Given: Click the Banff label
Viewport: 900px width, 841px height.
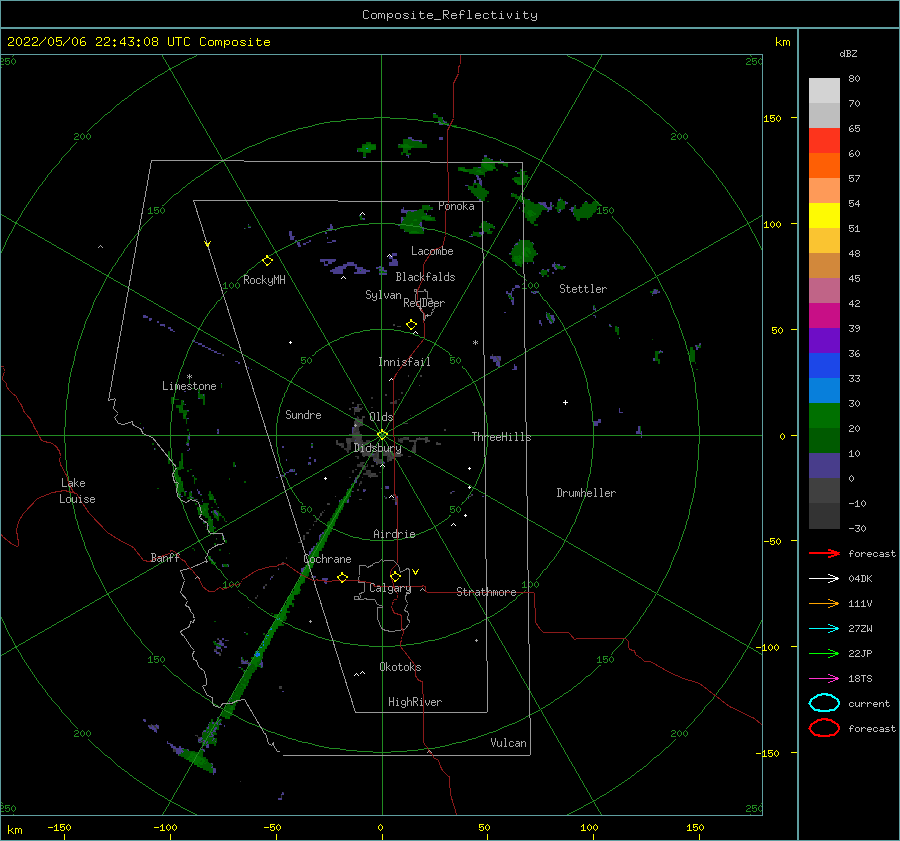Looking at the screenshot, I should [165, 557].
